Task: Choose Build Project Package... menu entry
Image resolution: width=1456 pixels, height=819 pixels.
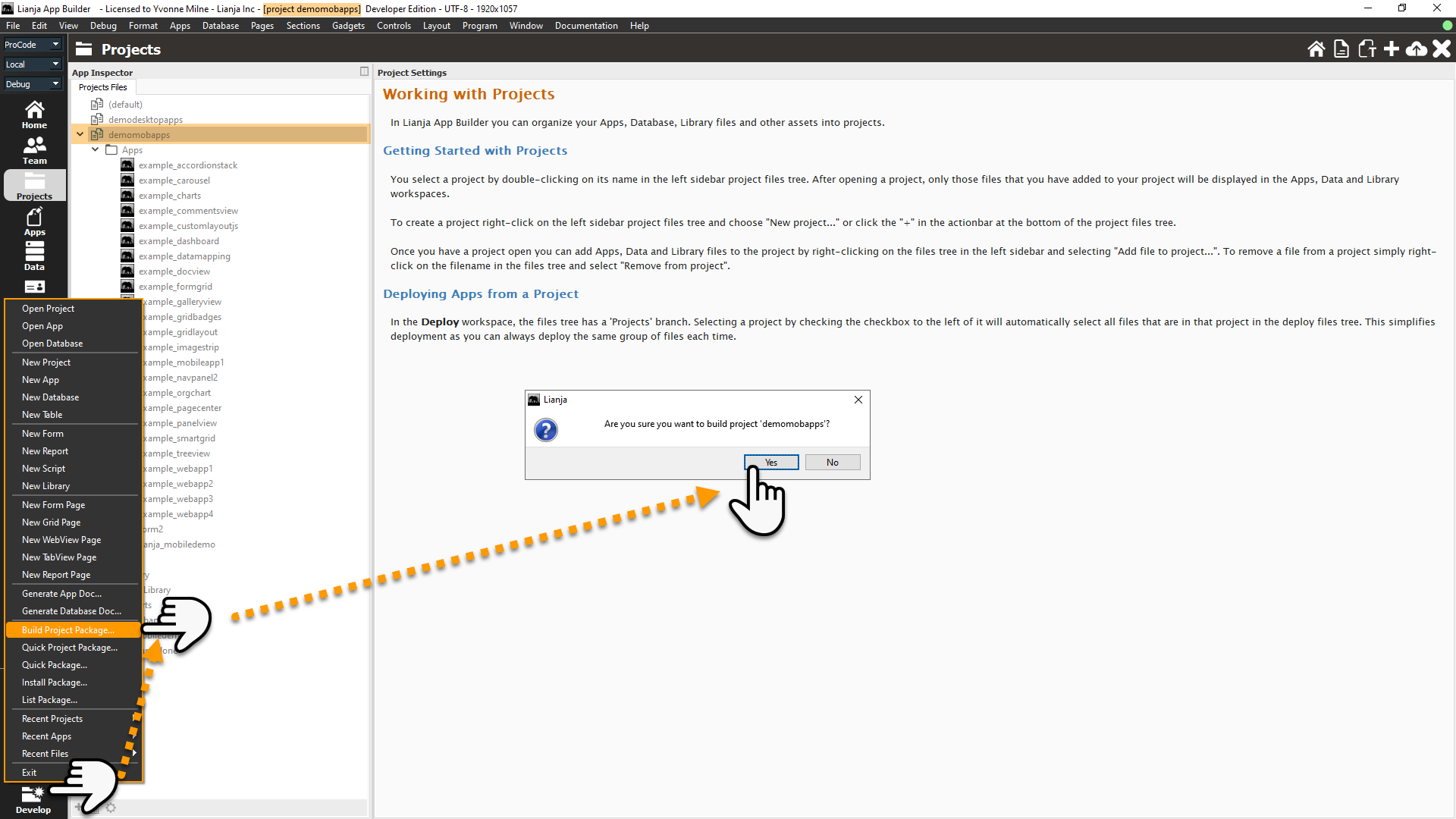Action: point(73,630)
